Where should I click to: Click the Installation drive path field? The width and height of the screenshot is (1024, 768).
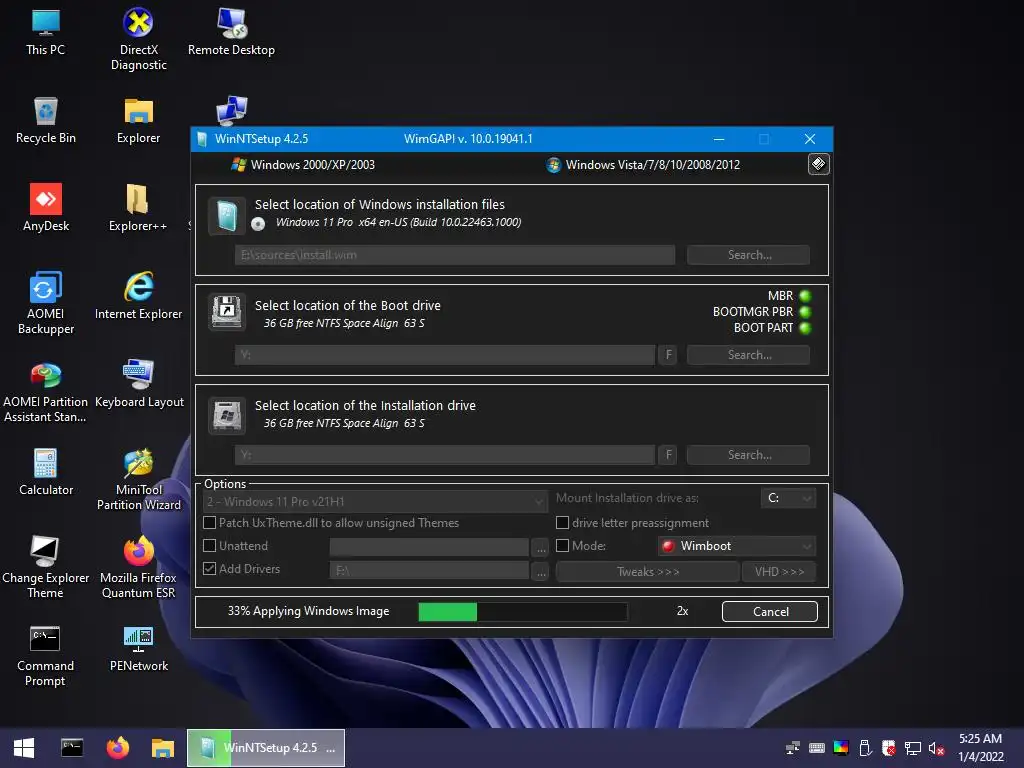pyautogui.click(x=445, y=455)
